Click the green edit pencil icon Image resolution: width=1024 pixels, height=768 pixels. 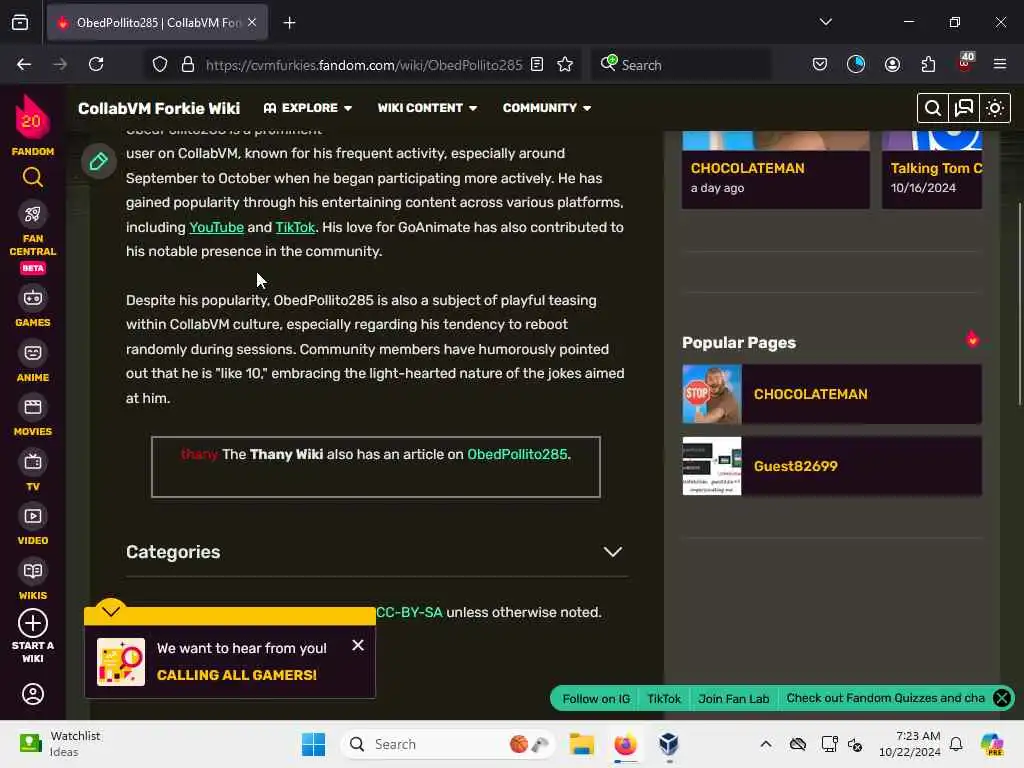tap(99, 161)
